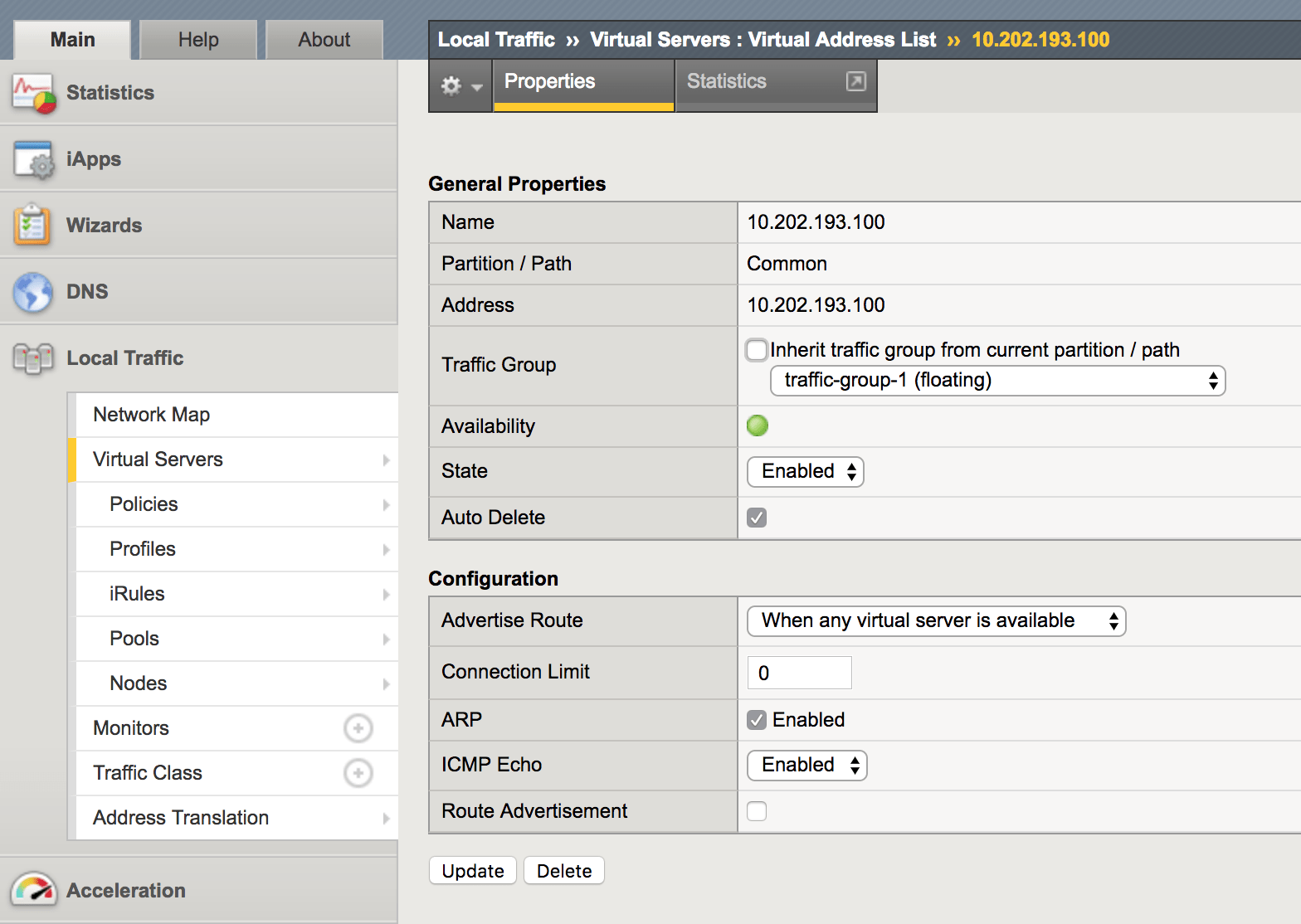Switch to the About tab
Screen dimensions: 1301x924
(324, 40)
